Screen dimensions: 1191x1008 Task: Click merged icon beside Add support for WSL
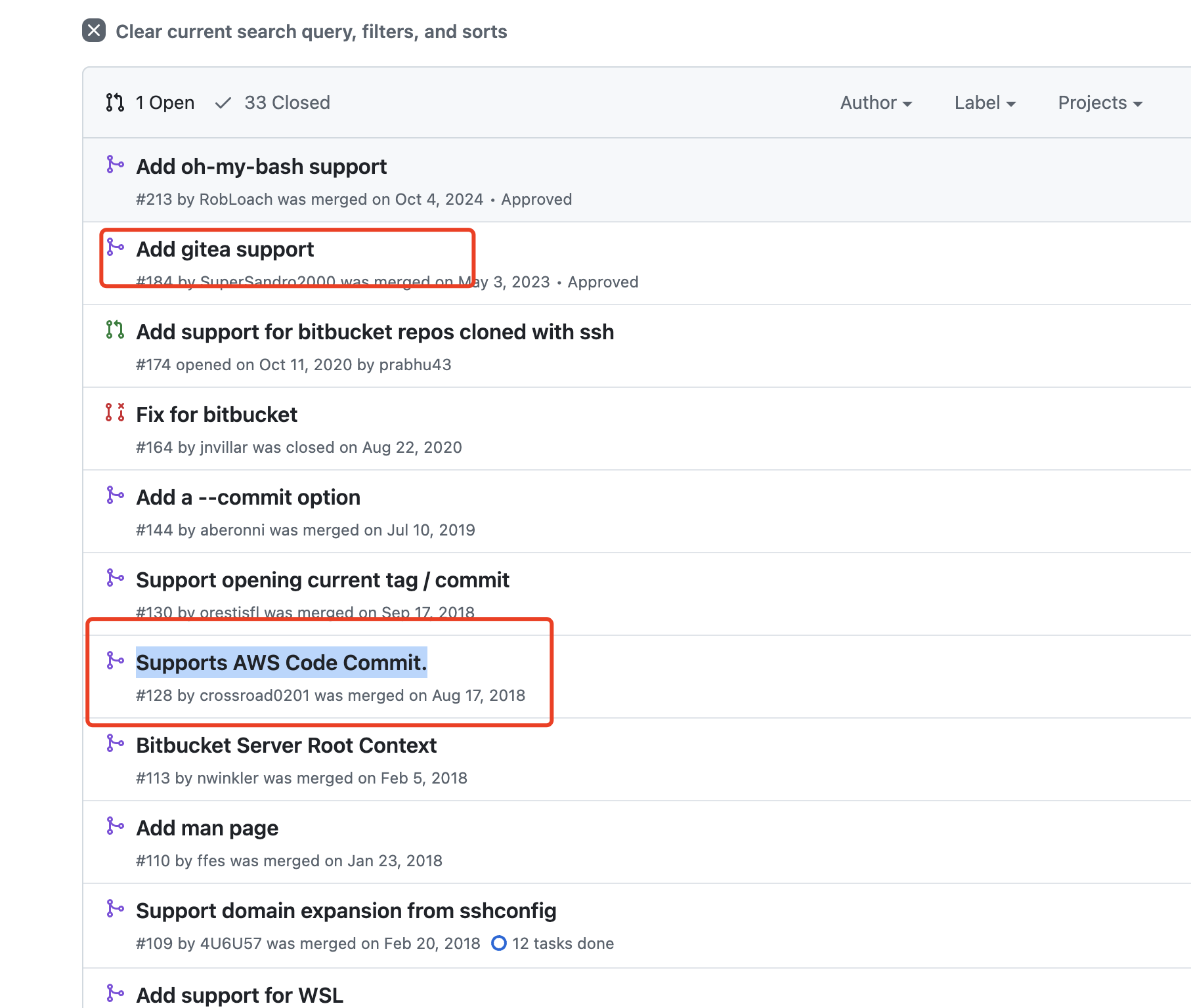(x=115, y=993)
